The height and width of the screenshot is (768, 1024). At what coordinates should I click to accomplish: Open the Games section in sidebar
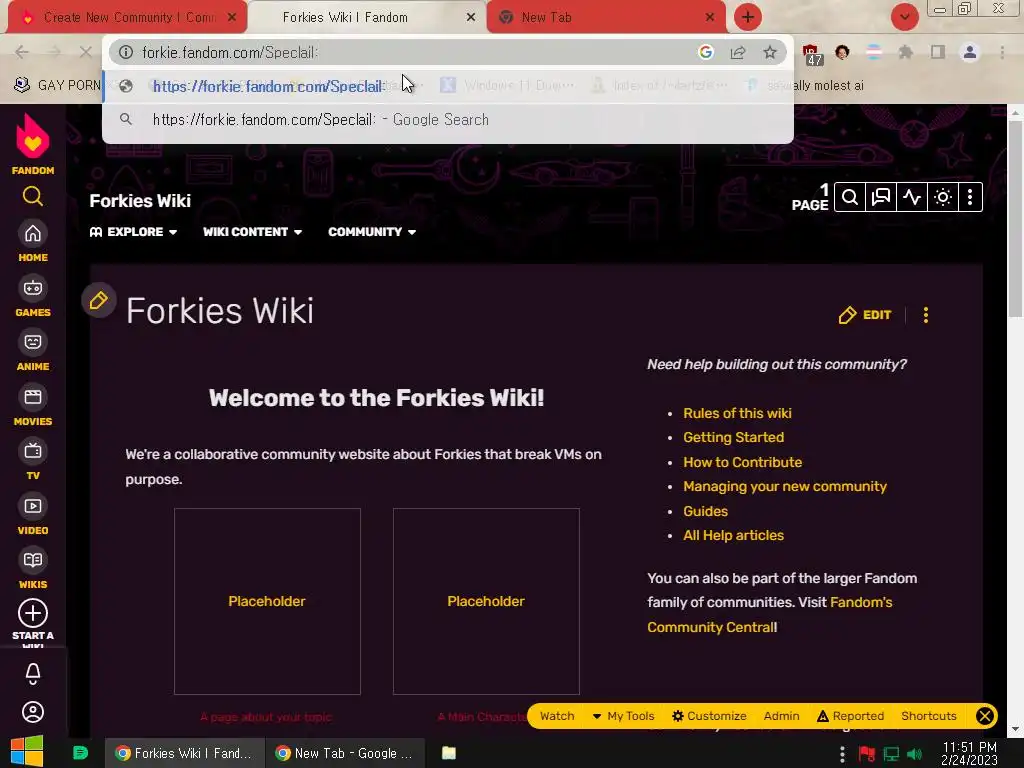click(33, 297)
